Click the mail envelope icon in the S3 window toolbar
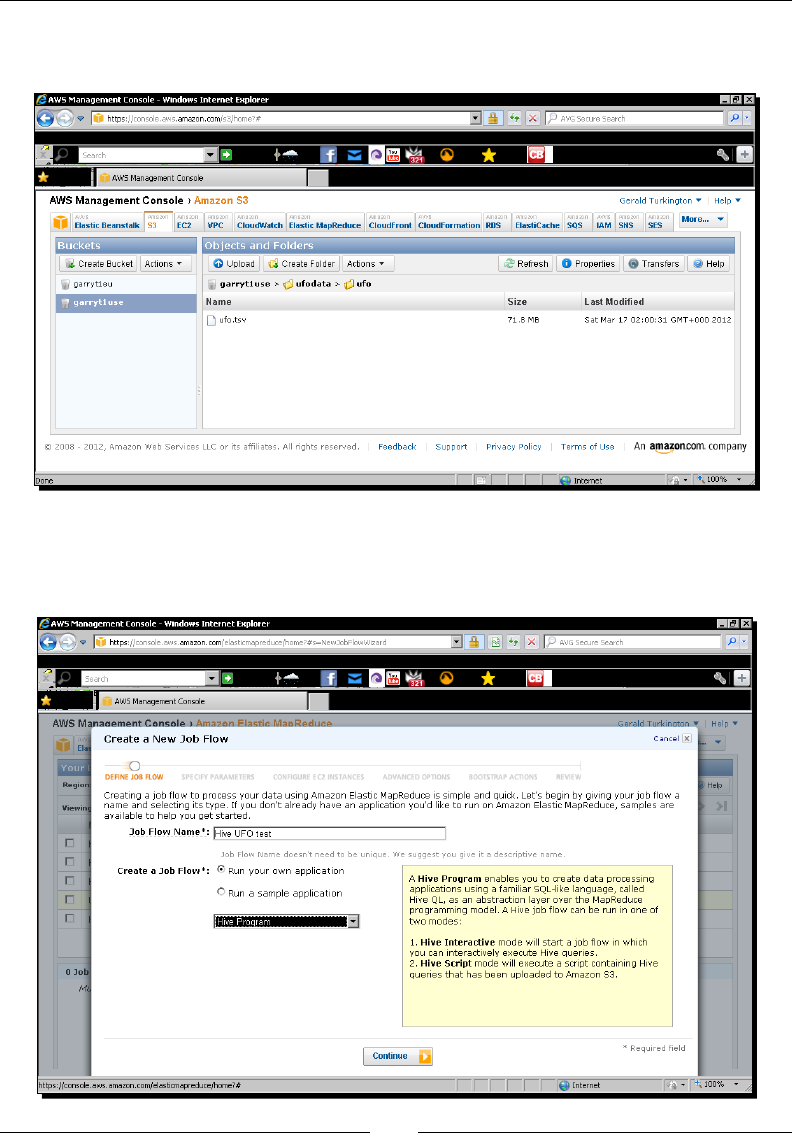The height and width of the screenshot is (1142, 792). coord(354,154)
